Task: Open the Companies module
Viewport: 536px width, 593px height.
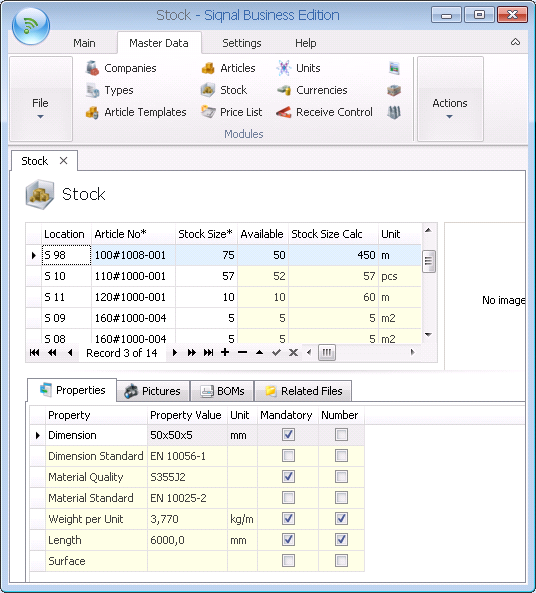Action: [121, 68]
